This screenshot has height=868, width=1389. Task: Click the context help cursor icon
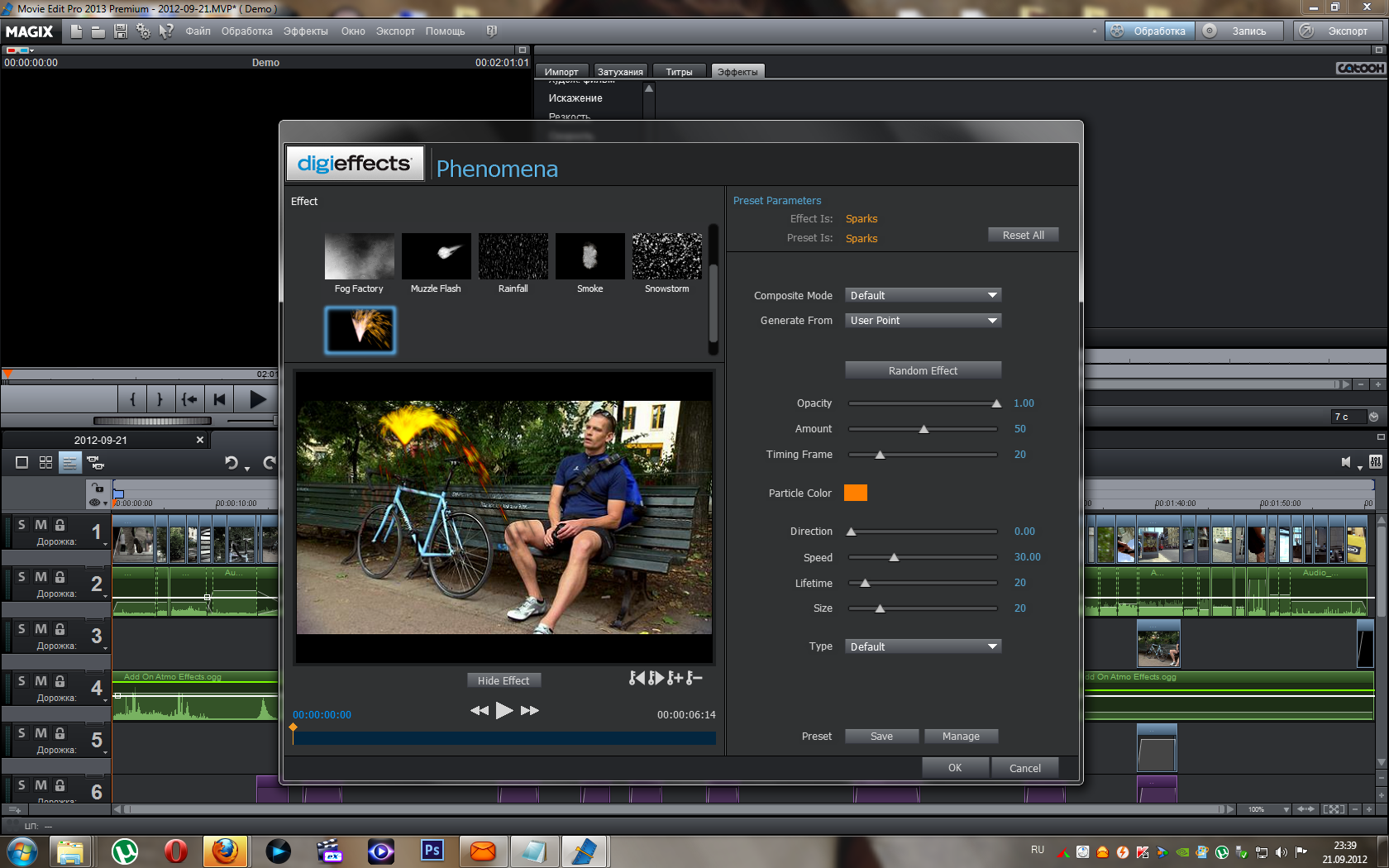[x=166, y=31]
